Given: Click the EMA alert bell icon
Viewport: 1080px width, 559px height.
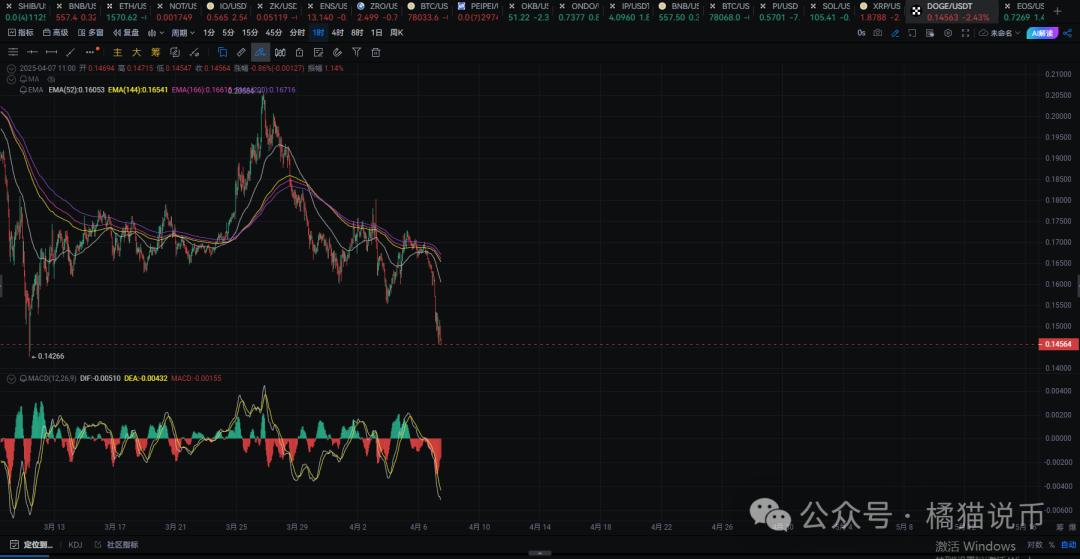Looking at the screenshot, I should (23, 89).
